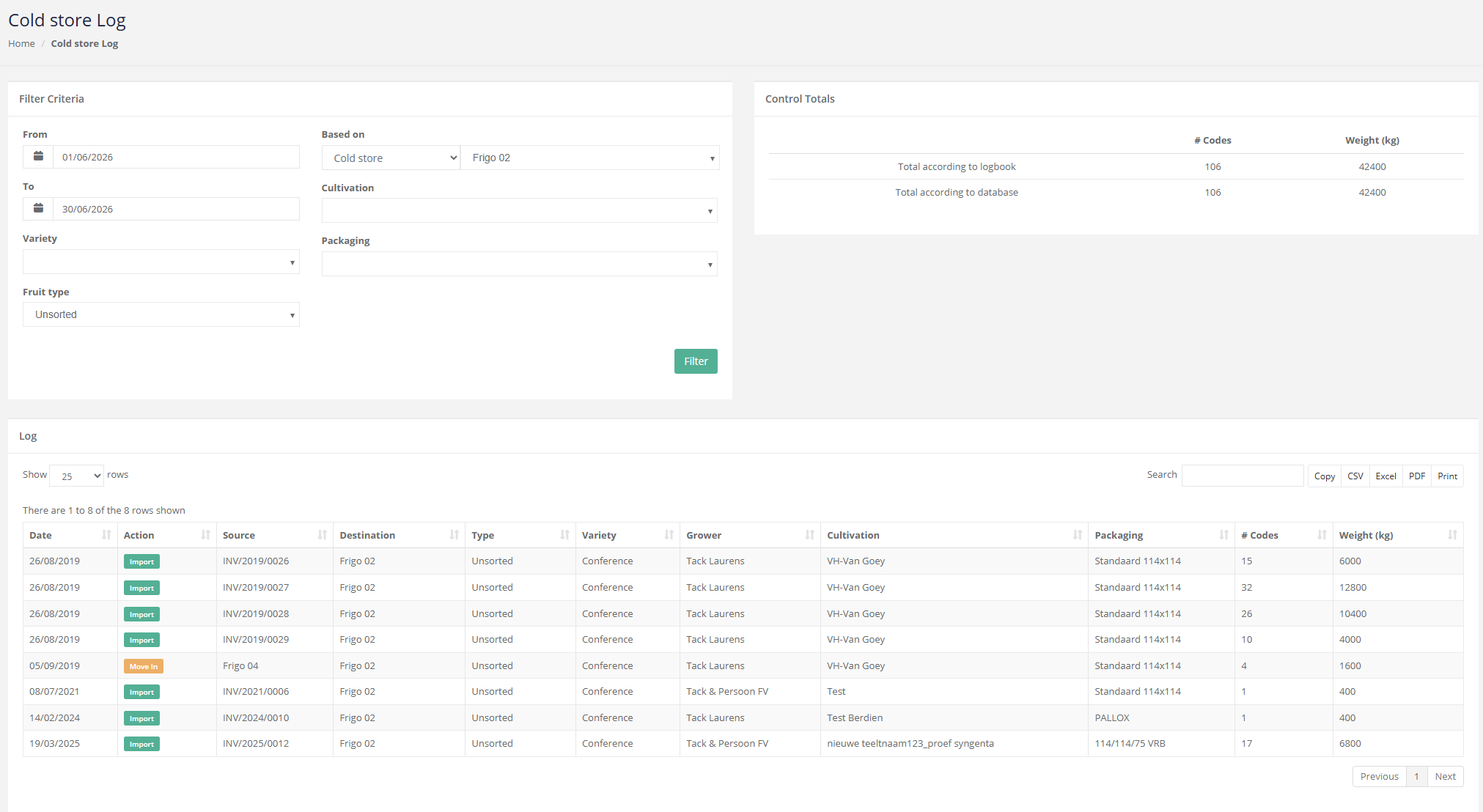Click weight value 6800
The image size is (1483, 812).
(x=1350, y=744)
